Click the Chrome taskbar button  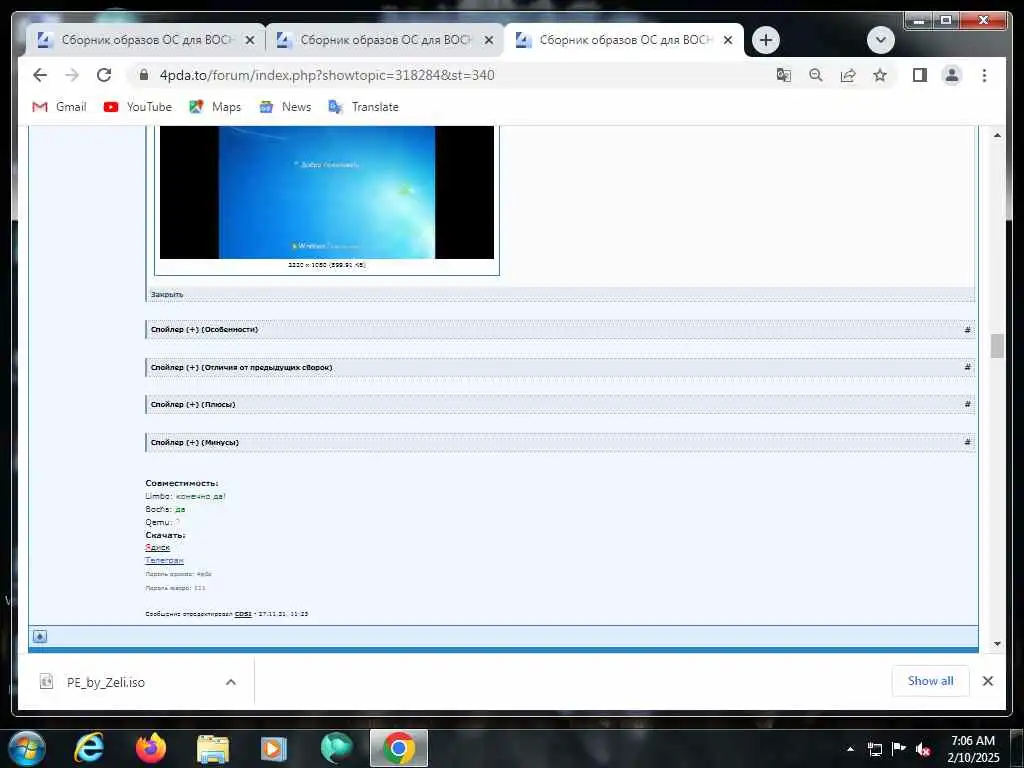click(x=398, y=748)
